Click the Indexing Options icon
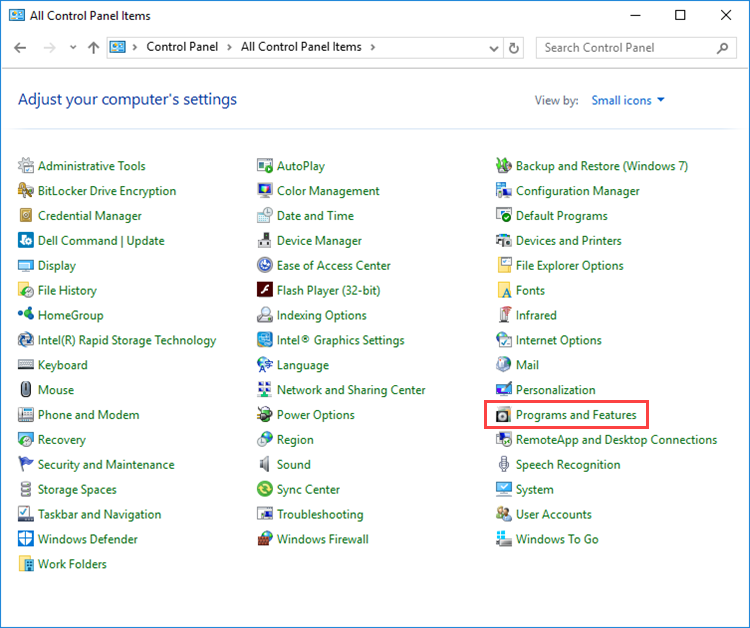This screenshot has width=750, height=628. [265, 315]
